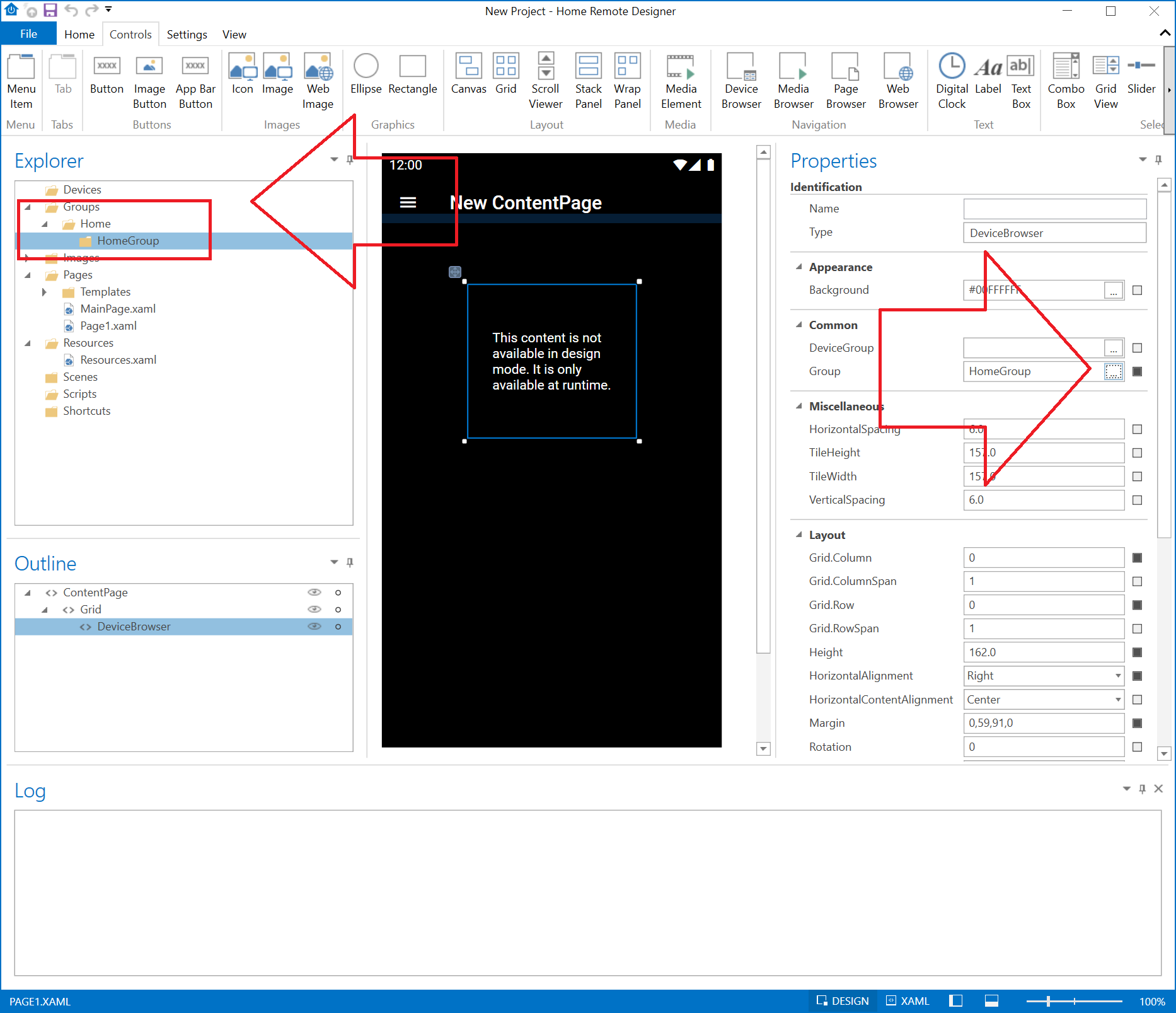Open MainPage.xaml in Explorer

(x=118, y=309)
